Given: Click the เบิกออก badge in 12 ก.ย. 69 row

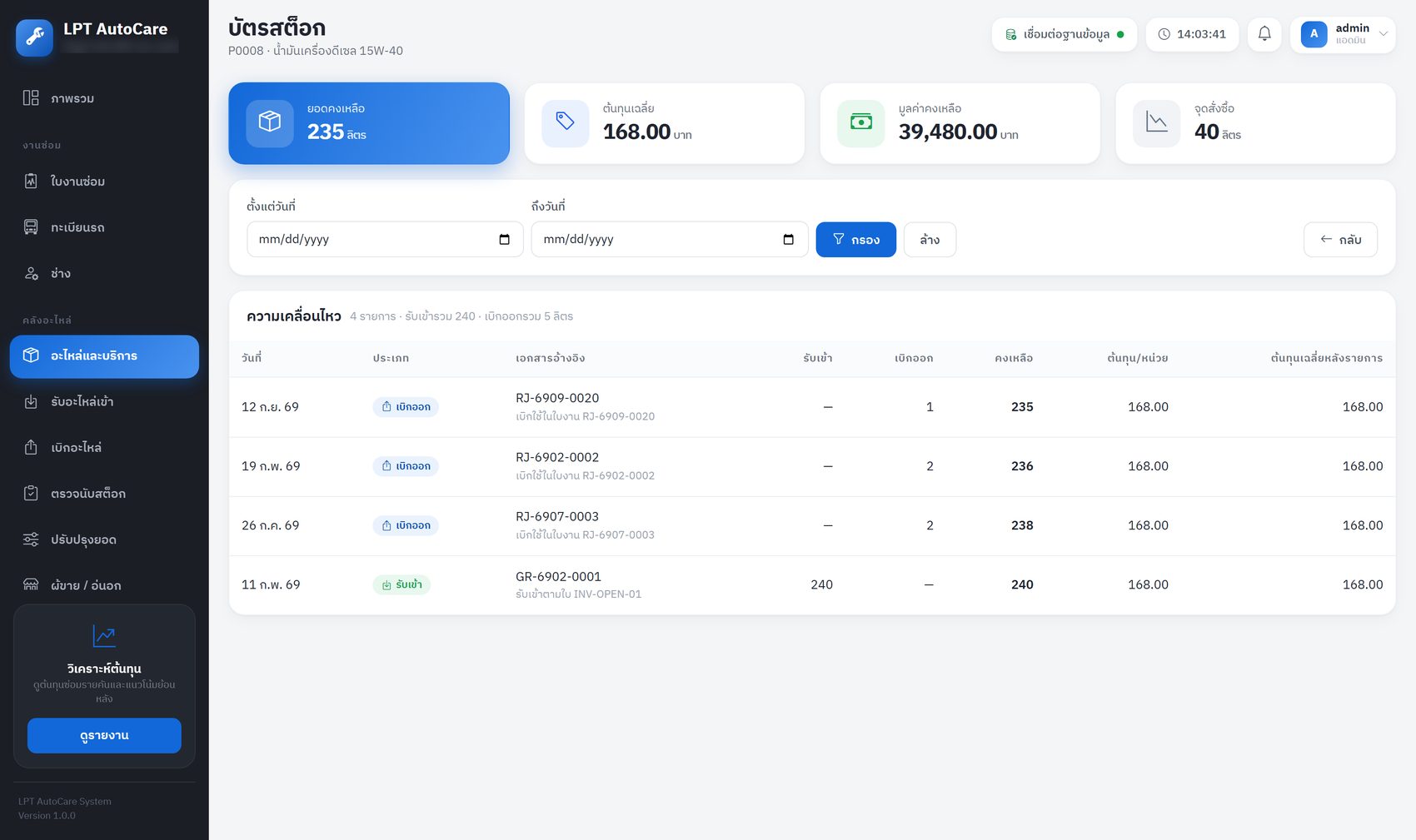Looking at the screenshot, I should click(x=406, y=407).
